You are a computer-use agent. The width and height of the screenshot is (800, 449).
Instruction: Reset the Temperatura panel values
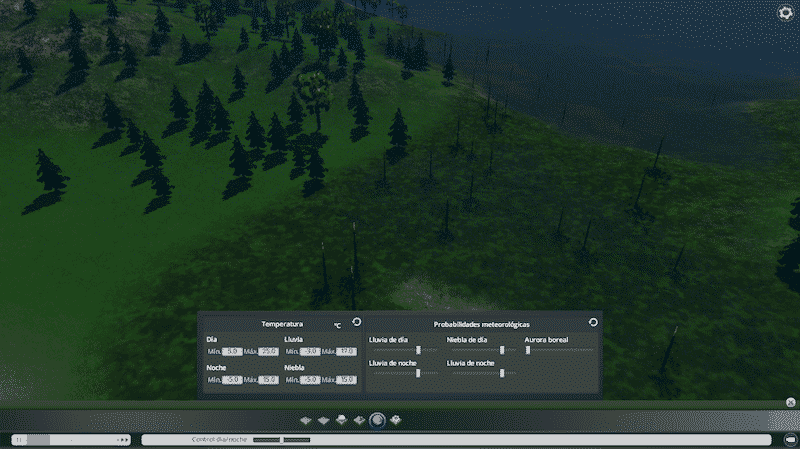356,322
